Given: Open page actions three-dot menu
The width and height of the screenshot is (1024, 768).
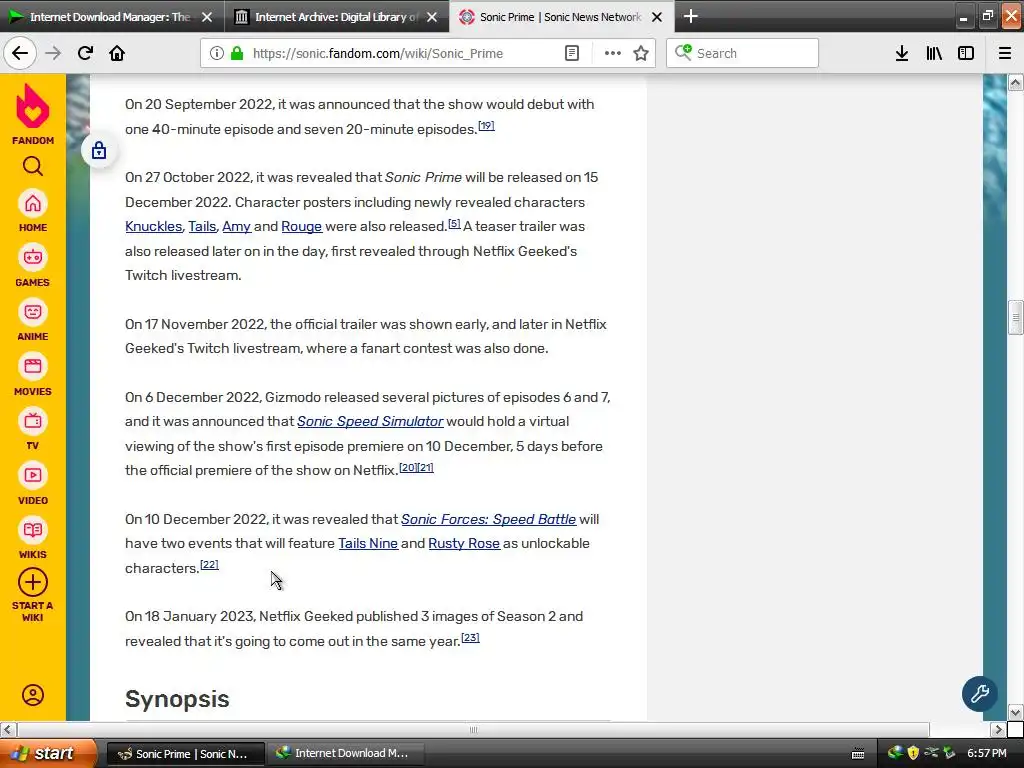Looking at the screenshot, I should click(x=613, y=53).
